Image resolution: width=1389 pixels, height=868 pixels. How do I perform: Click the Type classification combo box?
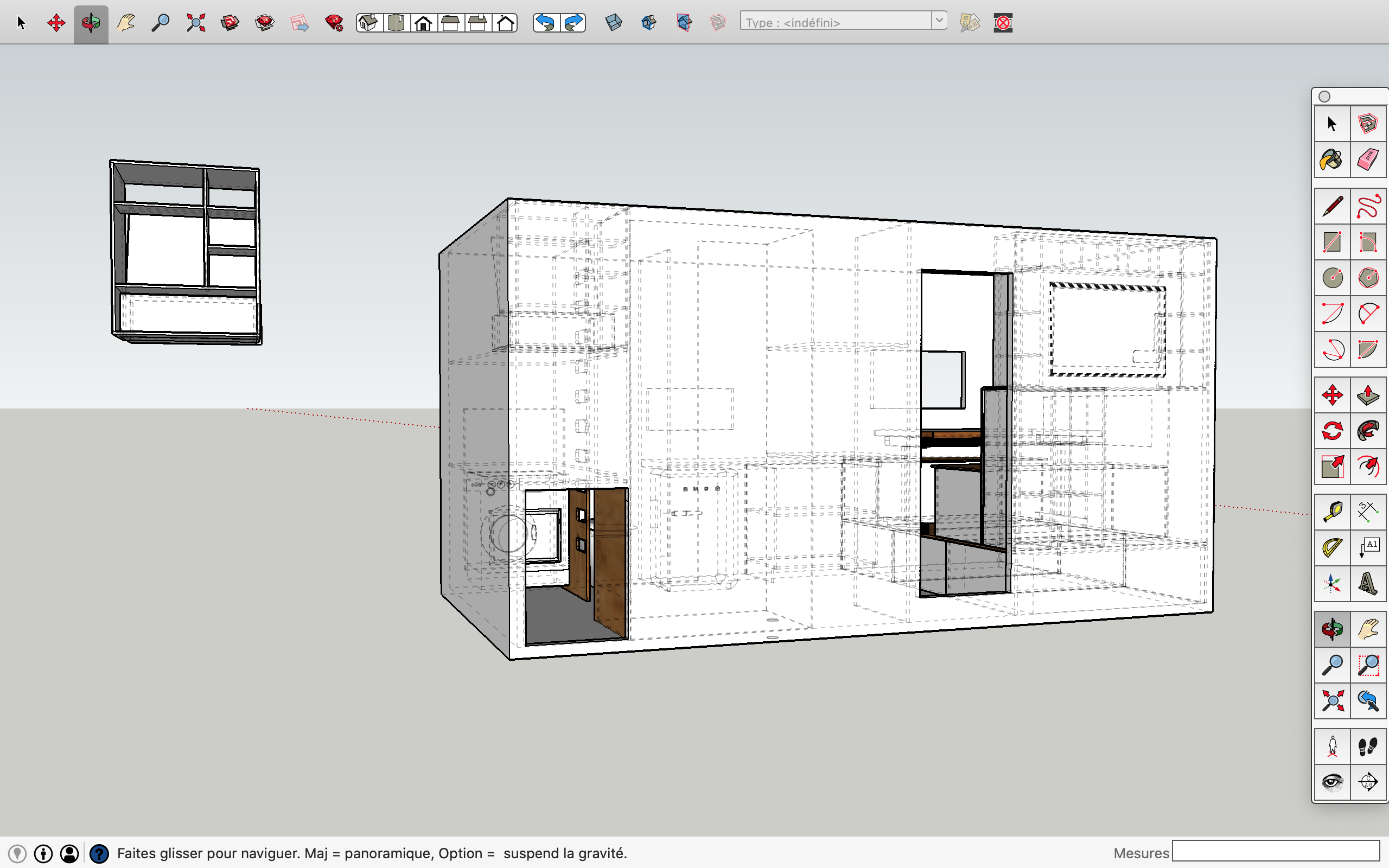(x=836, y=22)
